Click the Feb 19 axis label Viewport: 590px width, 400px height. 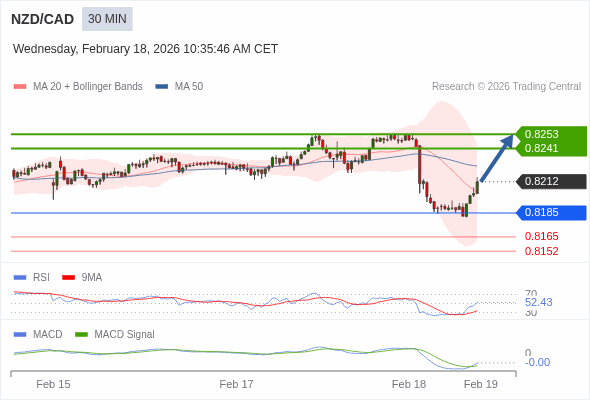tap(481, 384)
